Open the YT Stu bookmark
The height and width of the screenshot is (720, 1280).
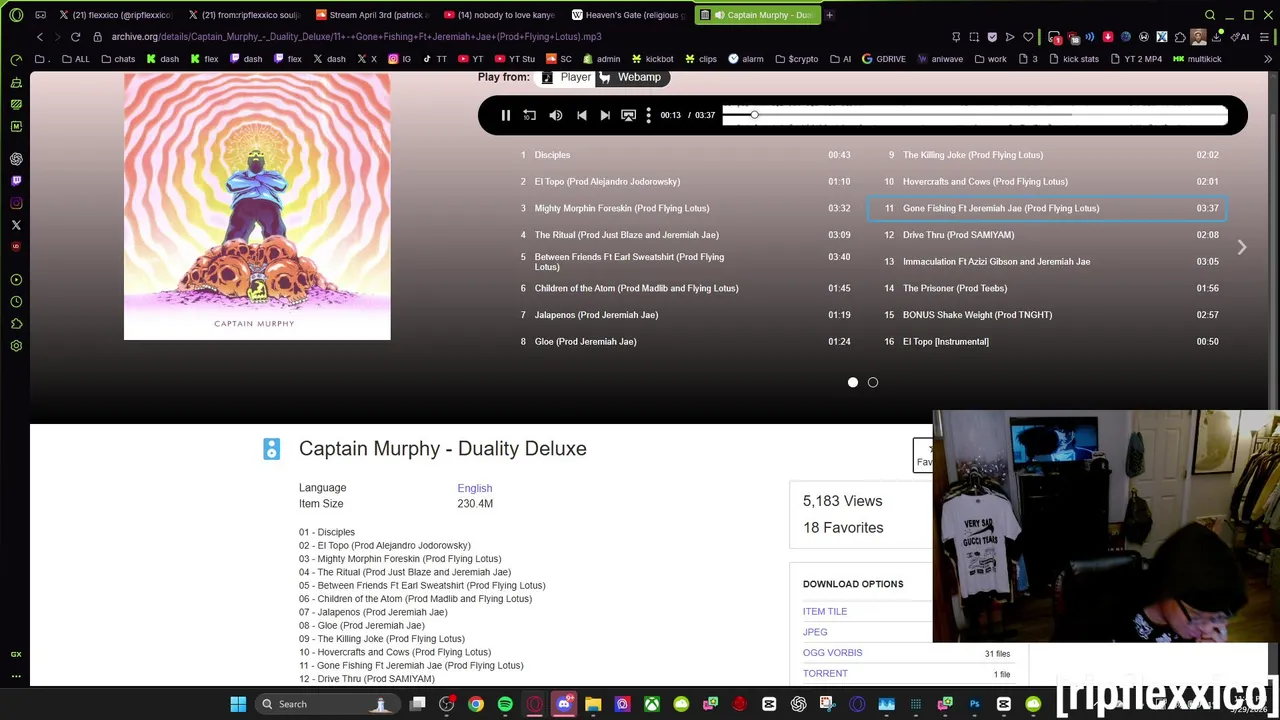pos(515,59)
